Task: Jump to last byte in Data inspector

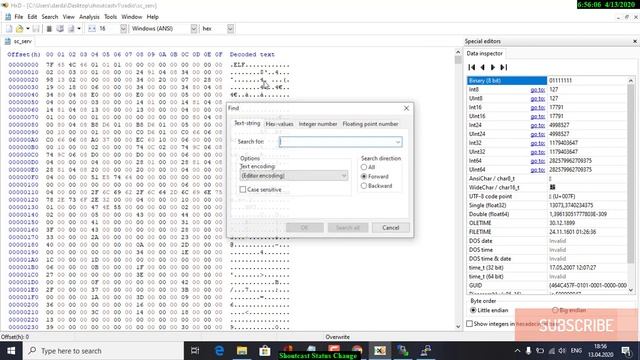Action: (x=504, y=67)
